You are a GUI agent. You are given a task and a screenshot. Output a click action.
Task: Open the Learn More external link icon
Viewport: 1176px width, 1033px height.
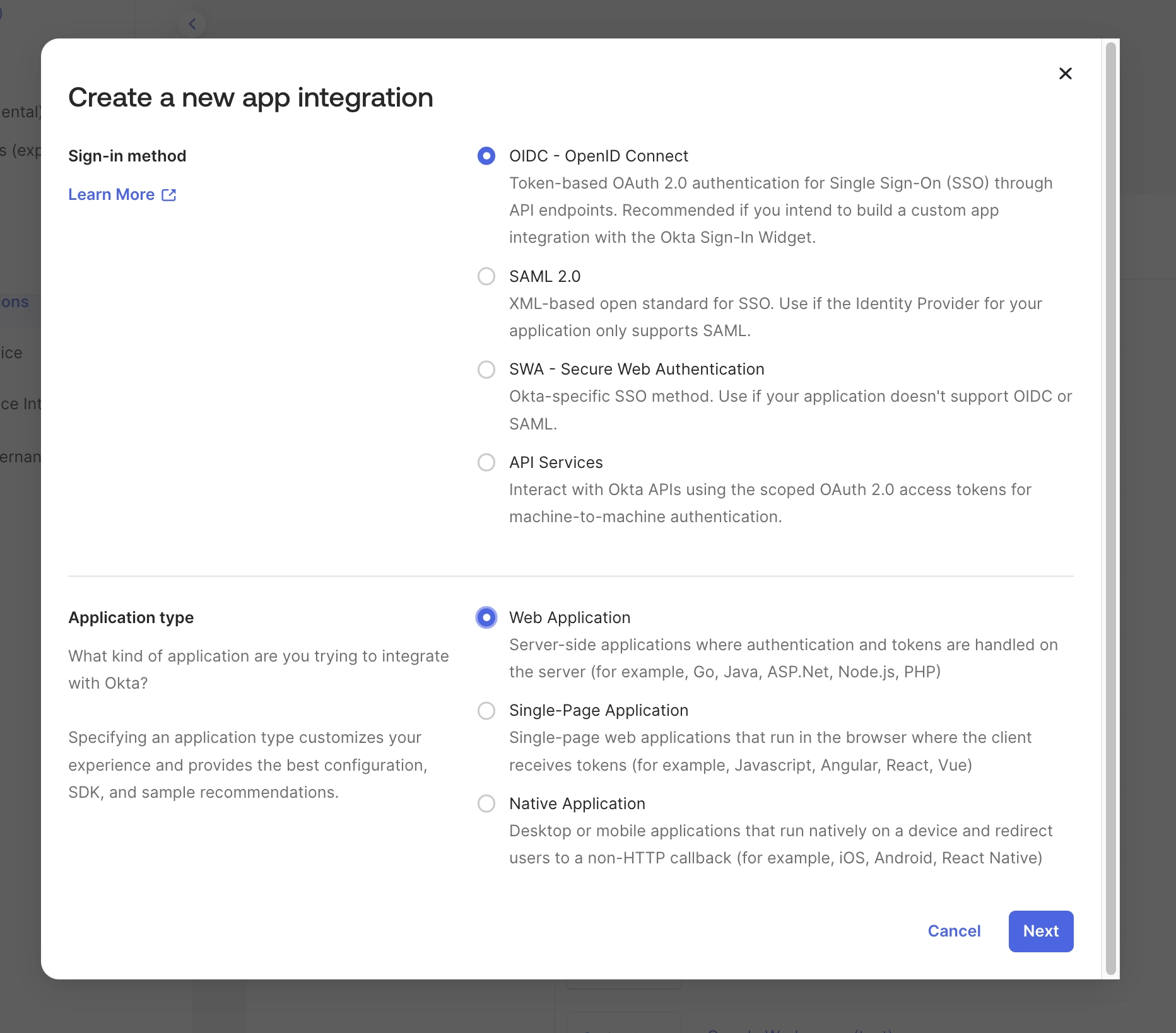click(169, 195)
